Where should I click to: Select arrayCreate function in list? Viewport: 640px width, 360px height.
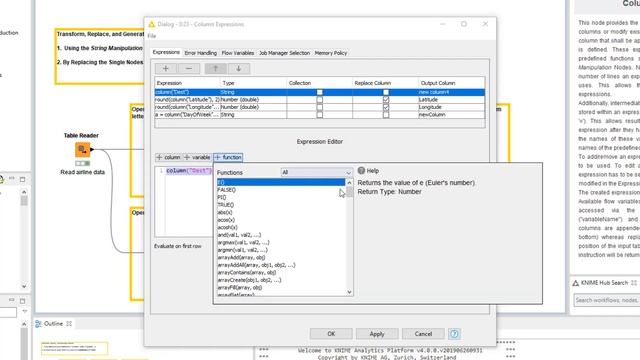281,280
